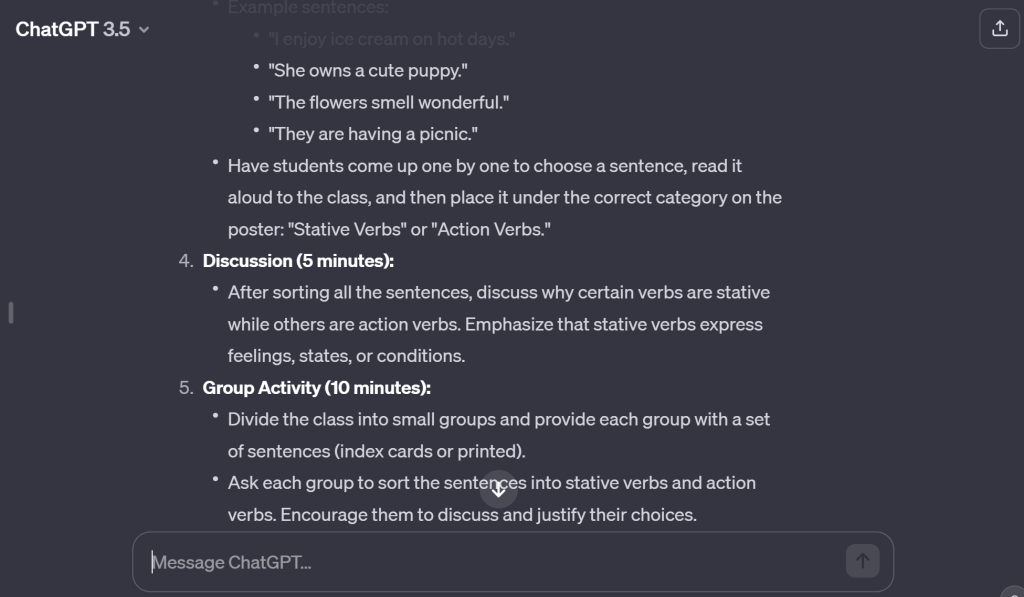Click the "Stative Verbs" or "Action Verbs" poster line
The height and width of the screenshot is (597, 1024).
[390, 229]
